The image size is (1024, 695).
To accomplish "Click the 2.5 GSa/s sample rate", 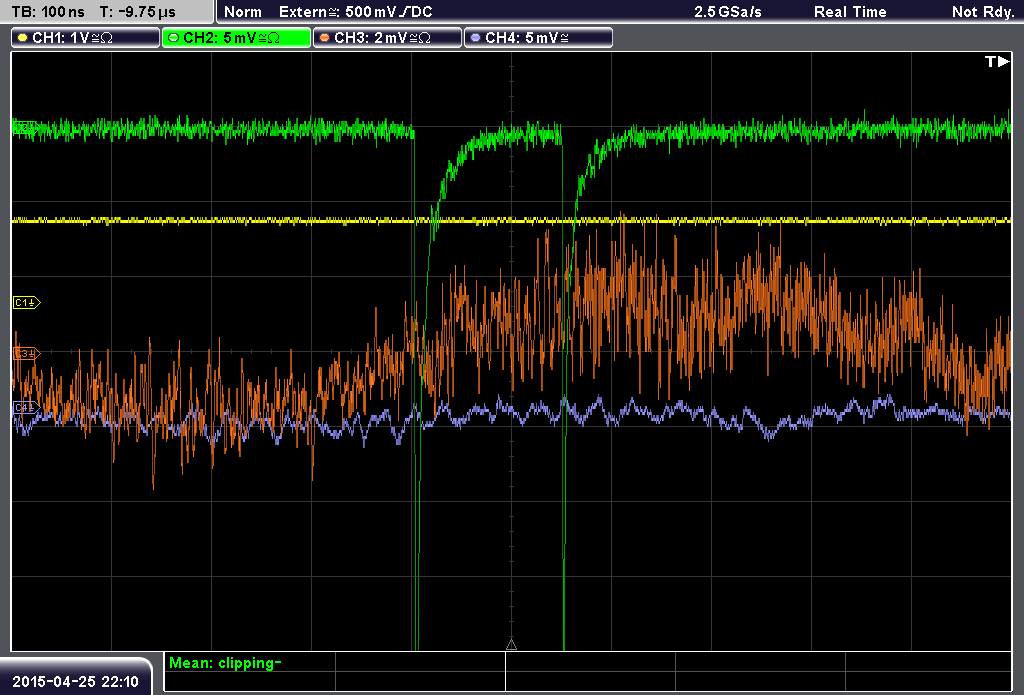I will pyautogui.click(x=728, y=12).
